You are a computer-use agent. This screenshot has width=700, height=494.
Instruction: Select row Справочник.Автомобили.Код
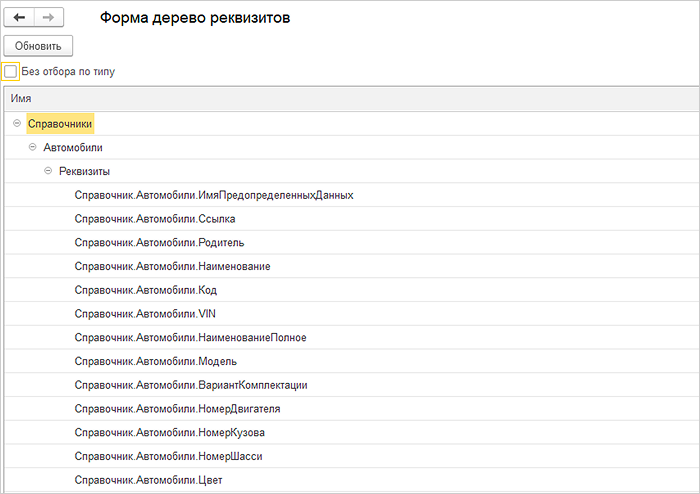point(351,290)
